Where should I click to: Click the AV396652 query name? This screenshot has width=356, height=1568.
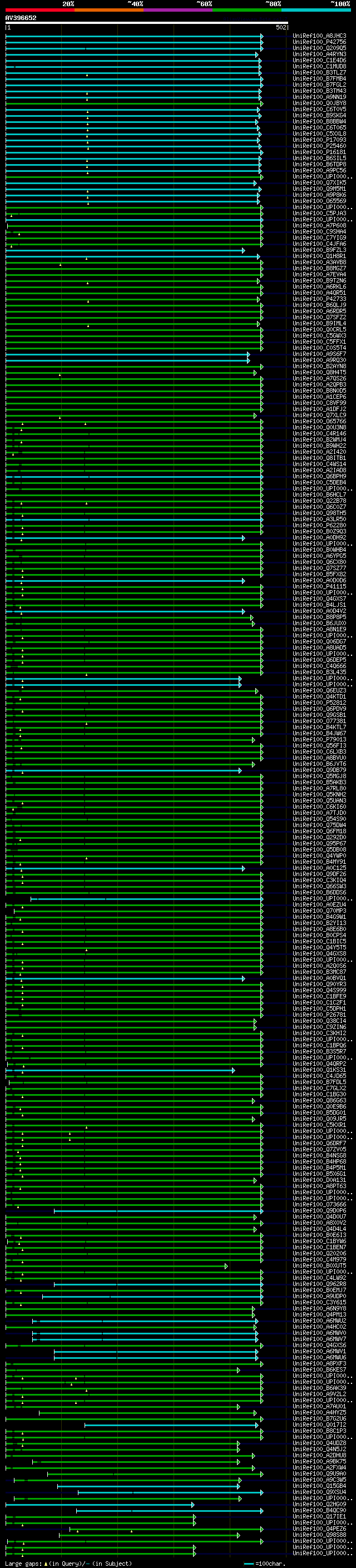pyautogui.click(x=21, y=18)
